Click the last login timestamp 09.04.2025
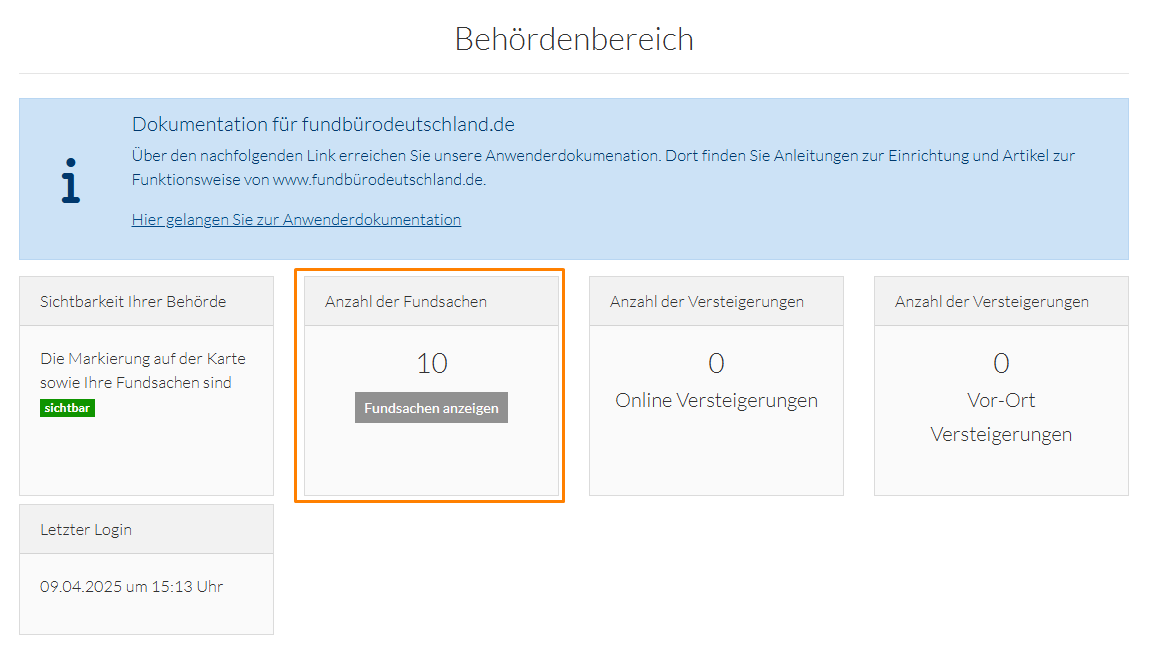 pos(131,587)
